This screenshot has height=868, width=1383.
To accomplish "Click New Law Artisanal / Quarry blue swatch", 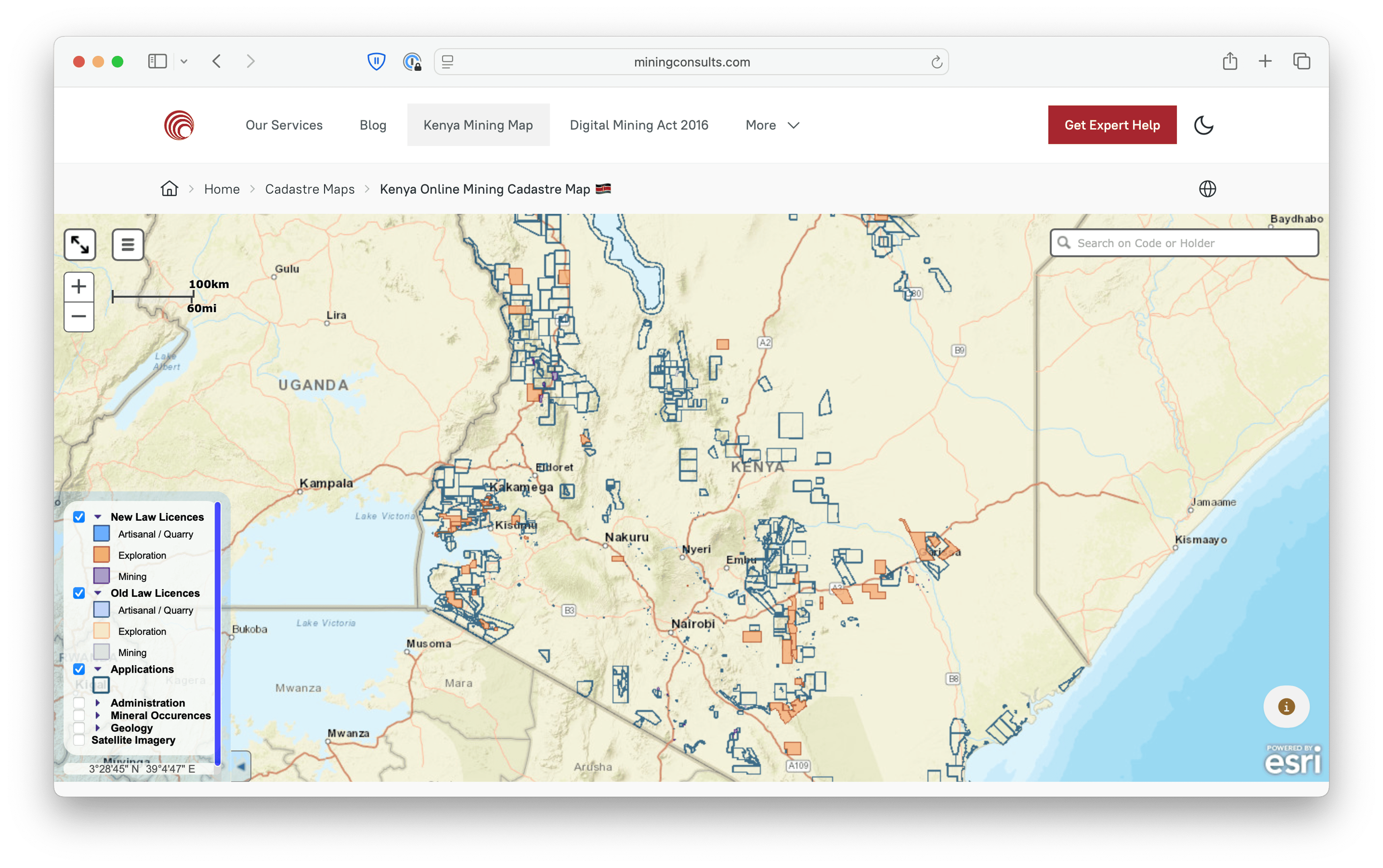I will pos(102,533).
